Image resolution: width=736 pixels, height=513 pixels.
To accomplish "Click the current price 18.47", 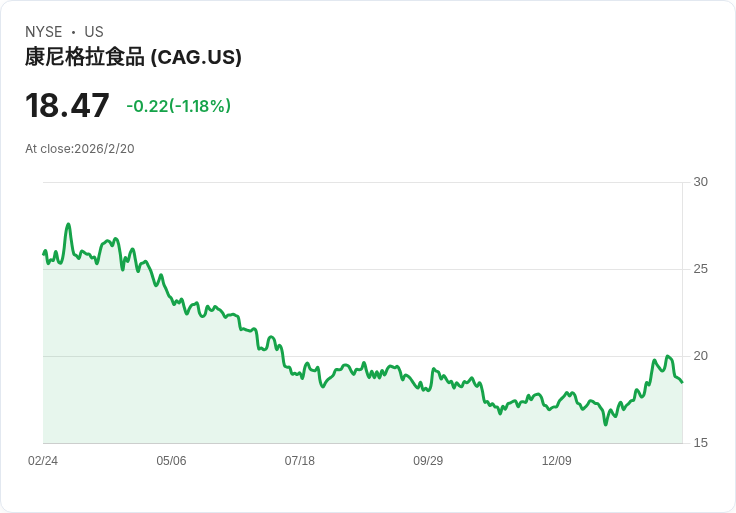I will pyautogui.click(x=67, y=106).
